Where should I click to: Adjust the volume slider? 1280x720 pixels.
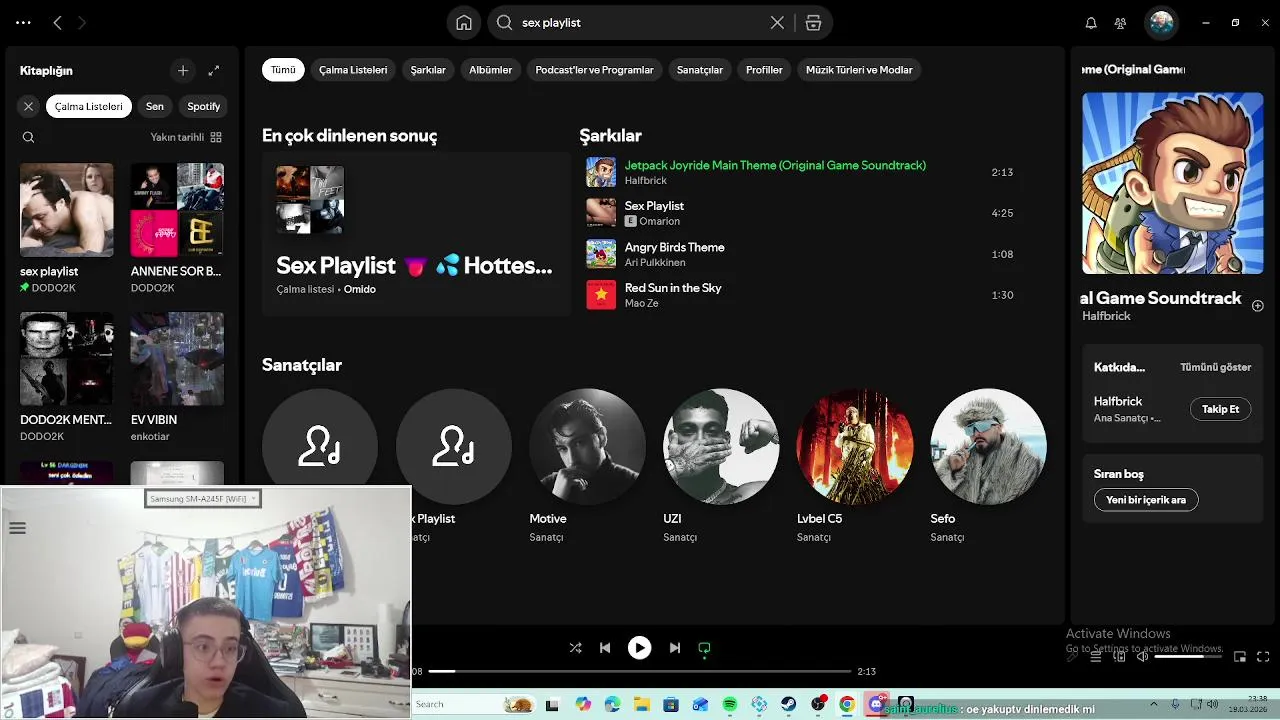pos(1188,657)
